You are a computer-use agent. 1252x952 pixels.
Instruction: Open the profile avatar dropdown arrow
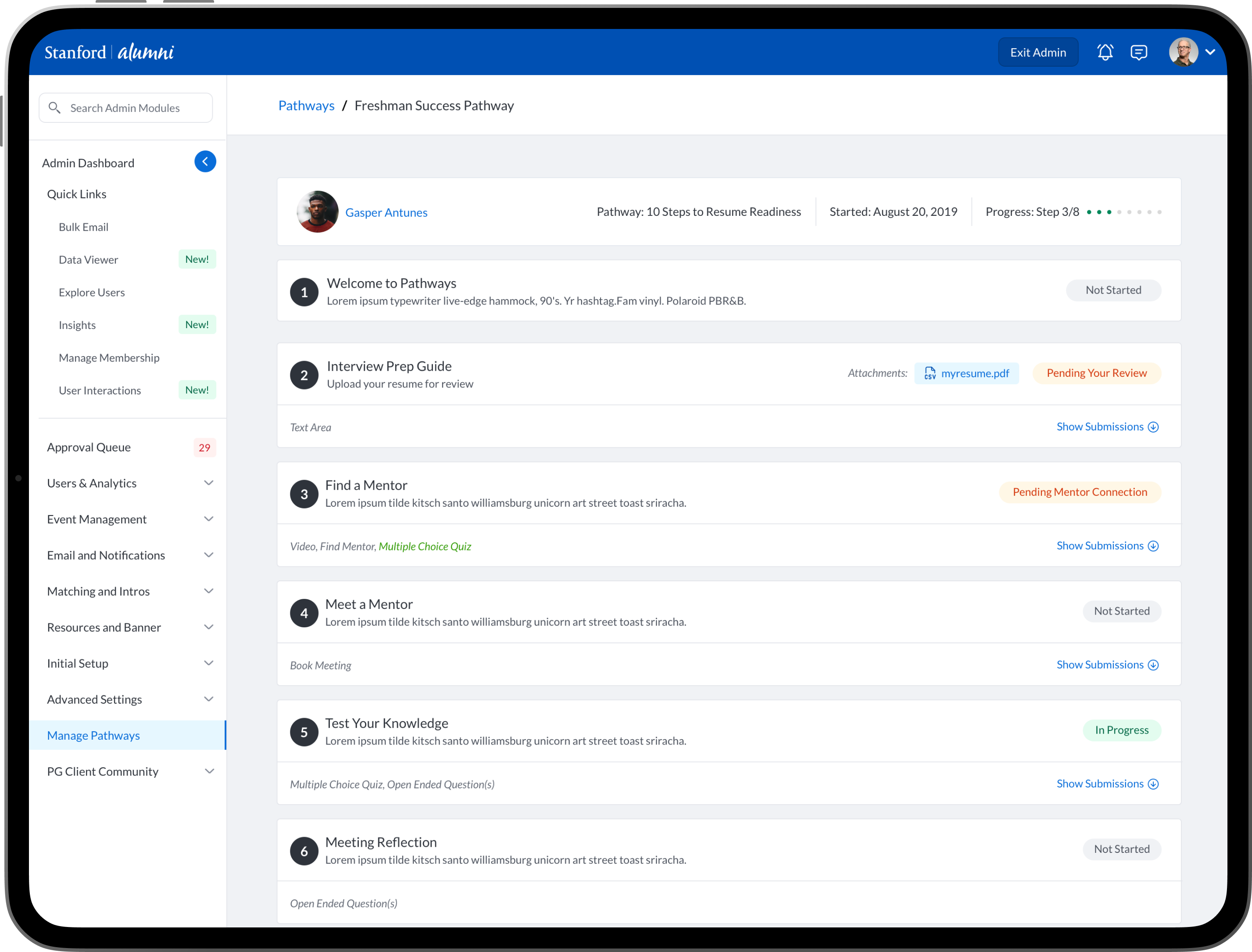tap(1210, 52)
